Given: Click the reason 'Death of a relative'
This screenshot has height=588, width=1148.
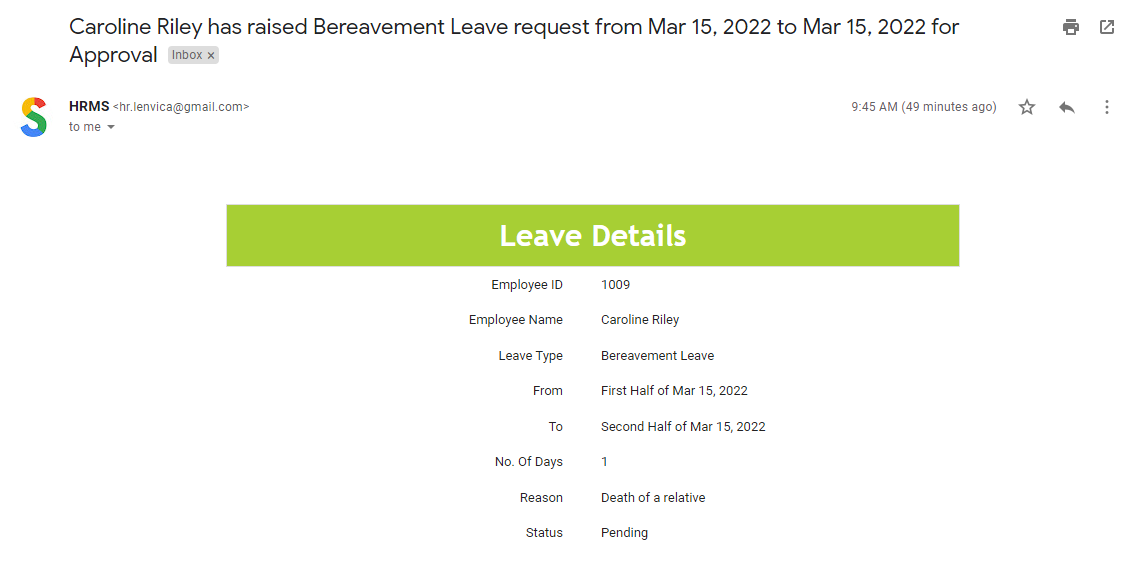Looking at the screenshot, I should tap(653, 498).
